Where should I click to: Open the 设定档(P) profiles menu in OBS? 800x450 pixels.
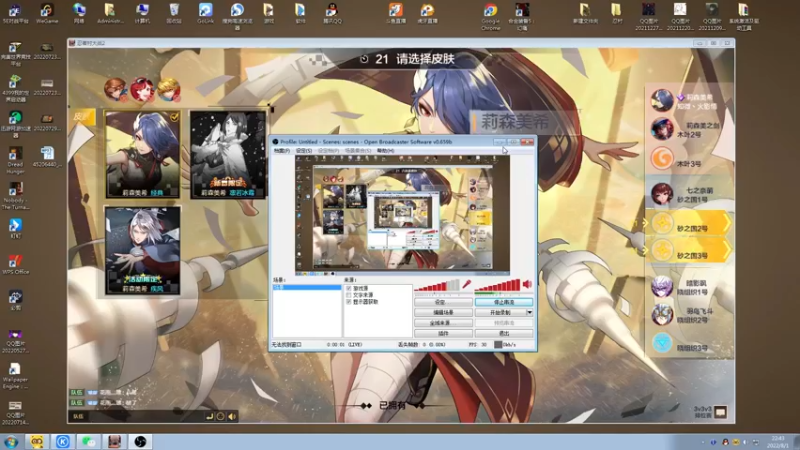point(328,151)
